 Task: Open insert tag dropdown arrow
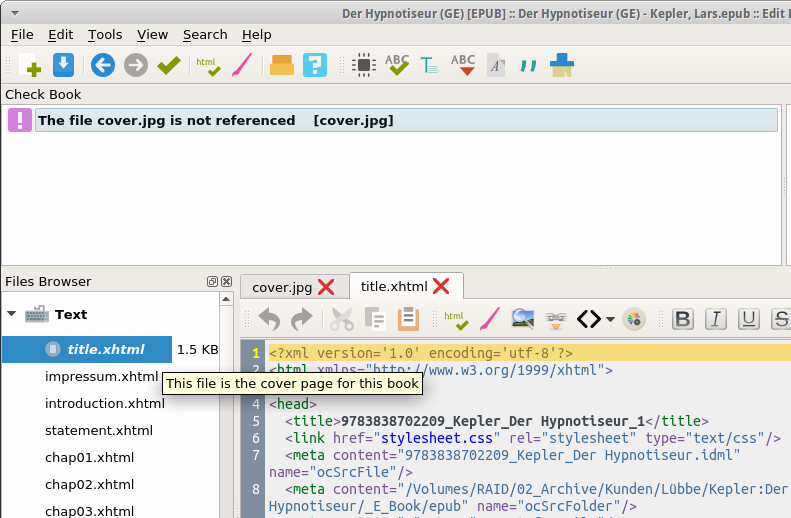[x=610, y=319]
